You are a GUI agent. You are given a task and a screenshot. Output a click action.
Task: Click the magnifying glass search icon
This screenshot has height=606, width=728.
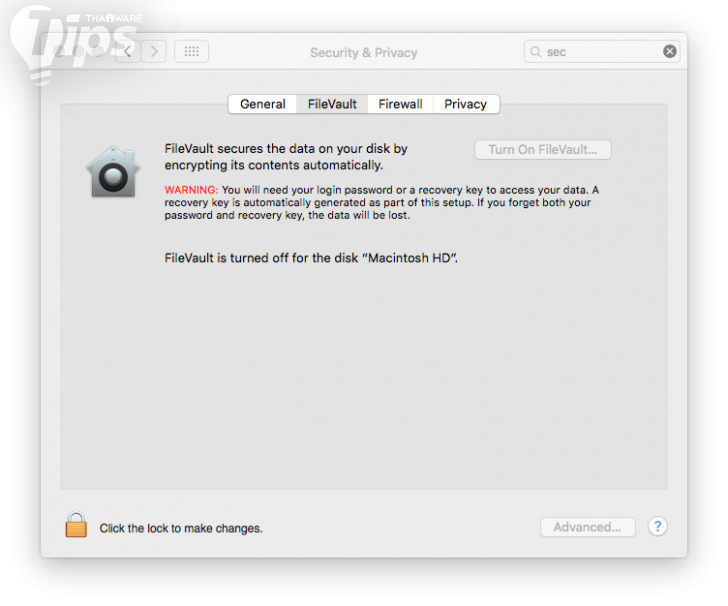coord(536,52)
